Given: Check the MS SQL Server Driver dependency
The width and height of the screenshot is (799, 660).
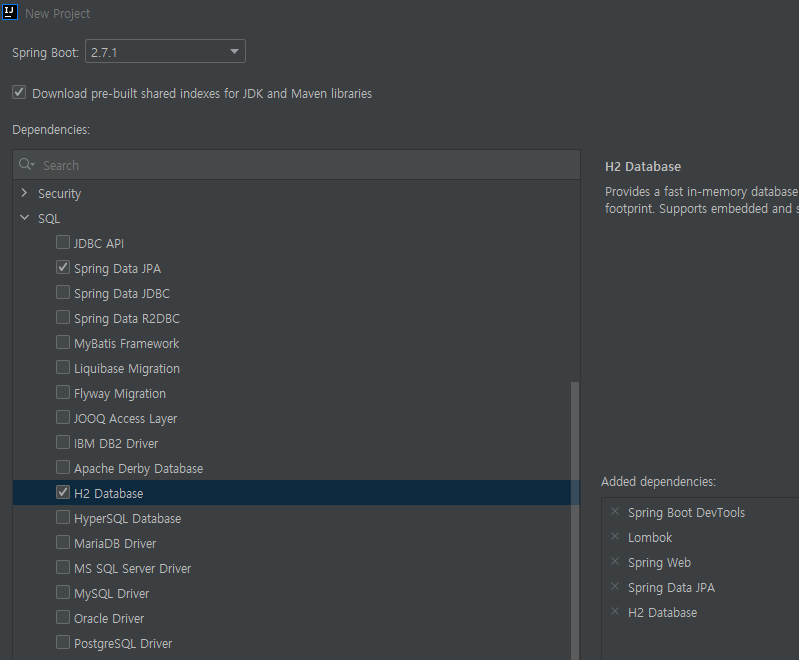Looking at the screenshot, I should point(63,567).
